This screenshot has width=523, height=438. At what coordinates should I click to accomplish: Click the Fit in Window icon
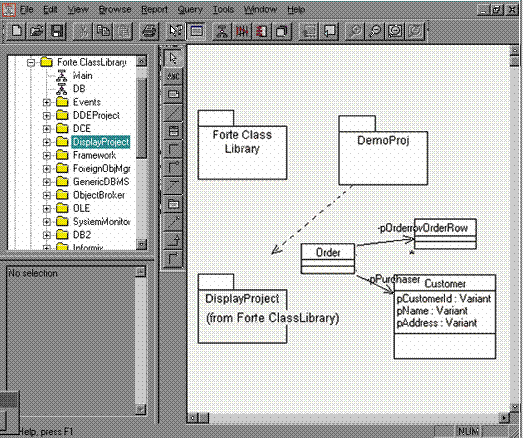click(x=395, y=31)
